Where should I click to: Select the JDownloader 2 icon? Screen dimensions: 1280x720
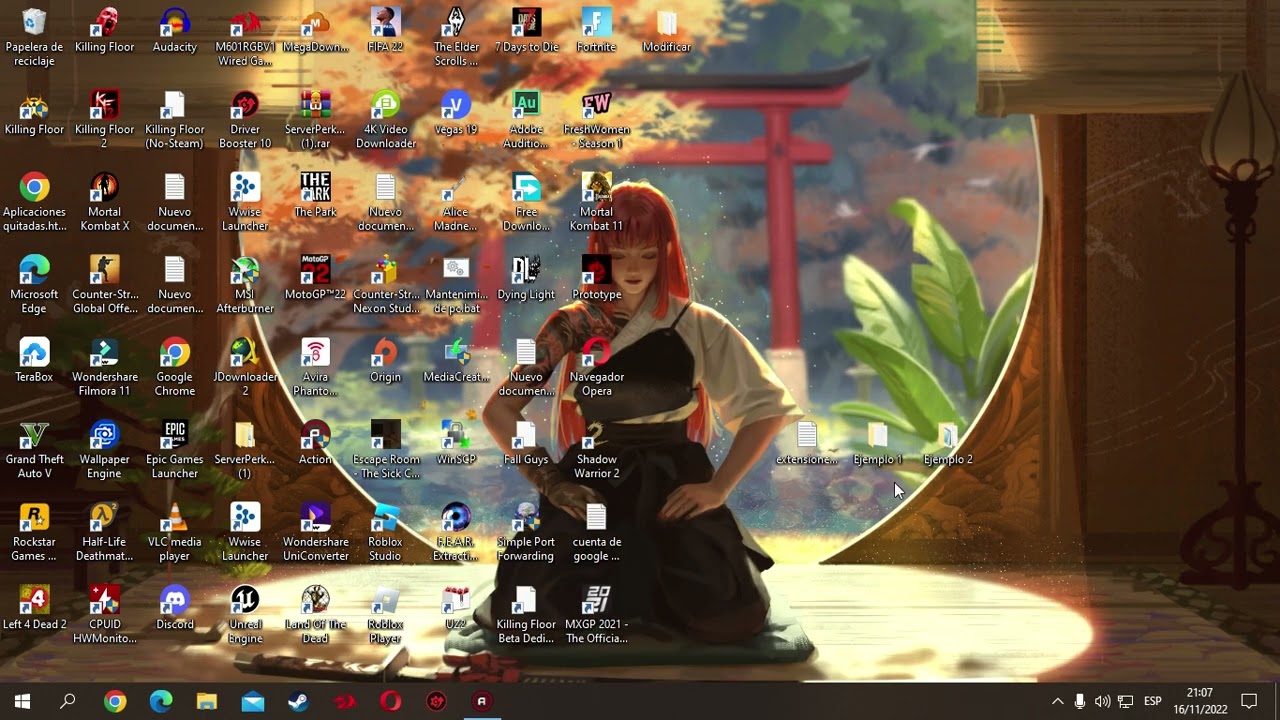pyautogui.click(x=245, y=368)
